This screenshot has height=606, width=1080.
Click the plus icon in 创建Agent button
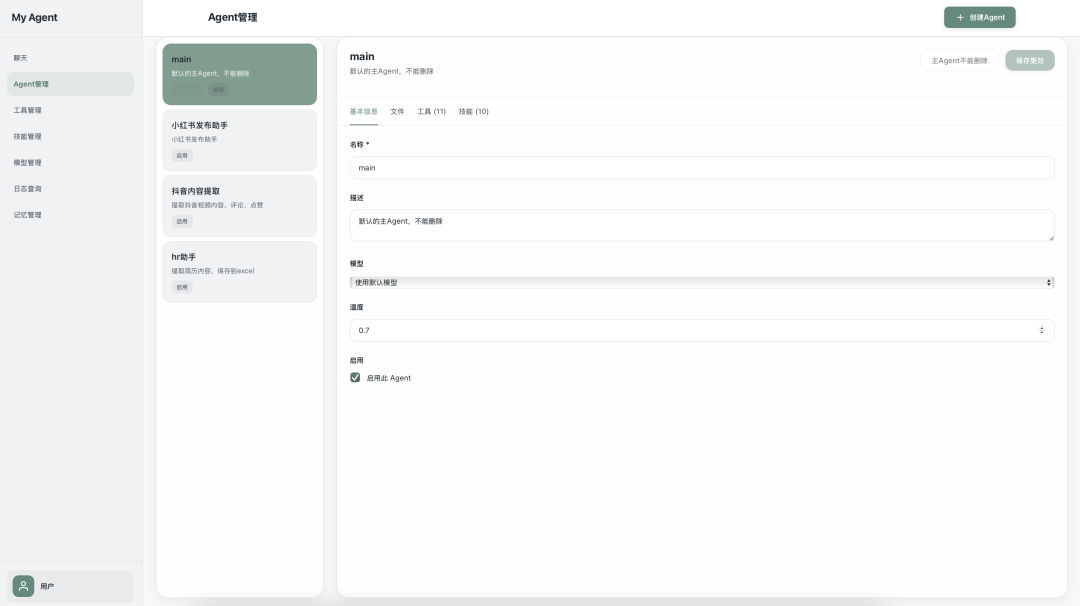960,18
